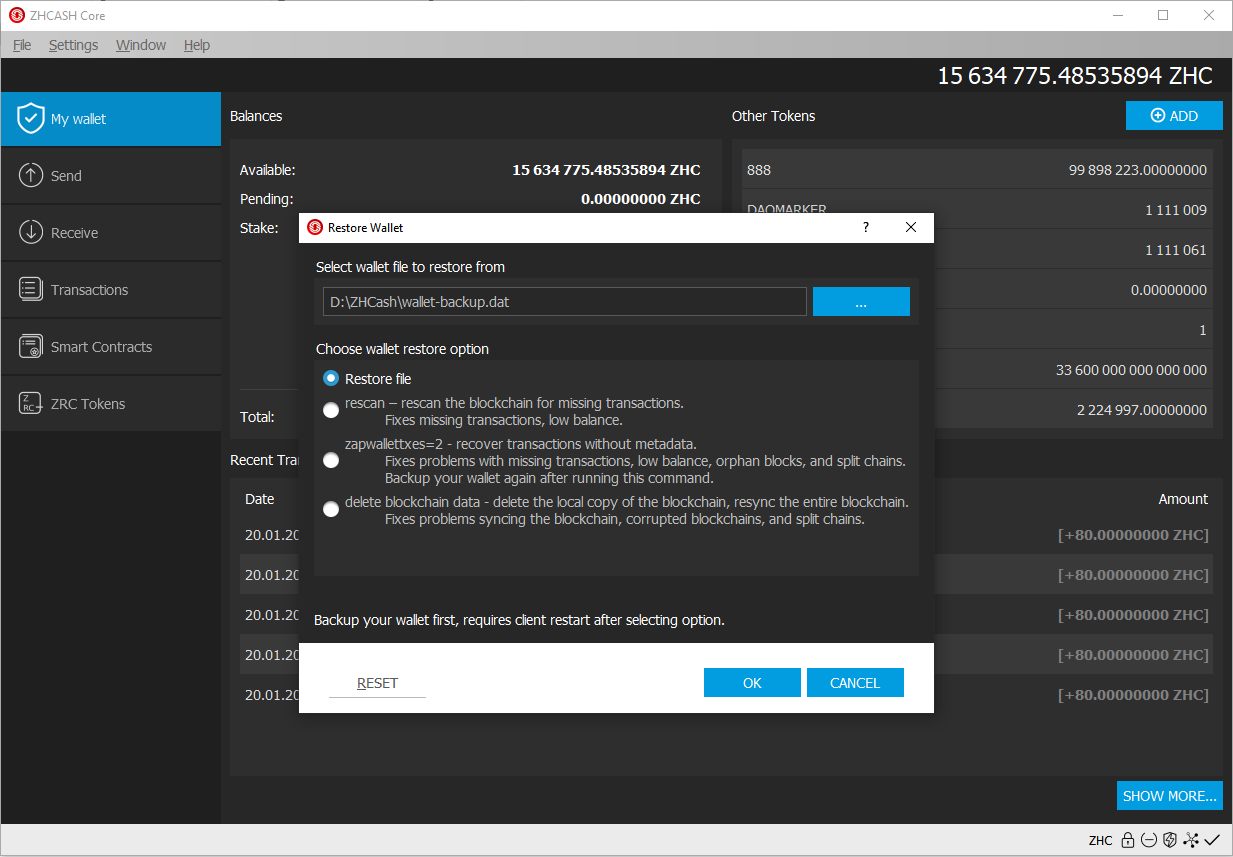Click the "Backup your wallet first" notice
Screen dimensions: 1233x857
[x=519, y=620]
